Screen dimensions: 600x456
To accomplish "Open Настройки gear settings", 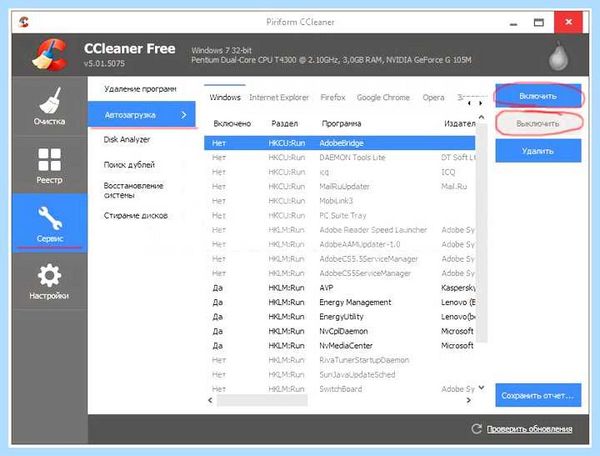I will point(49,281).
